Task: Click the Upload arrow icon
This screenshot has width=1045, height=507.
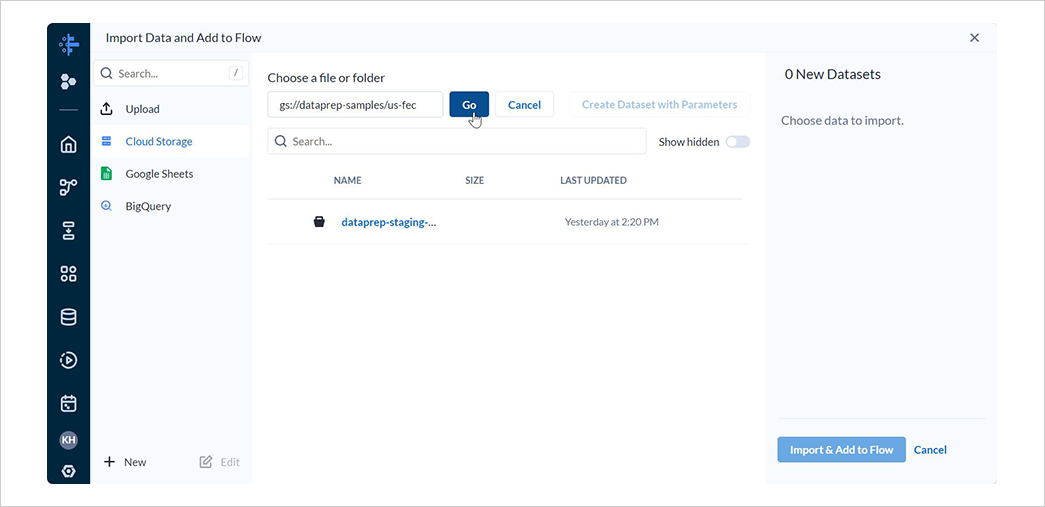Action: point(106,109)
